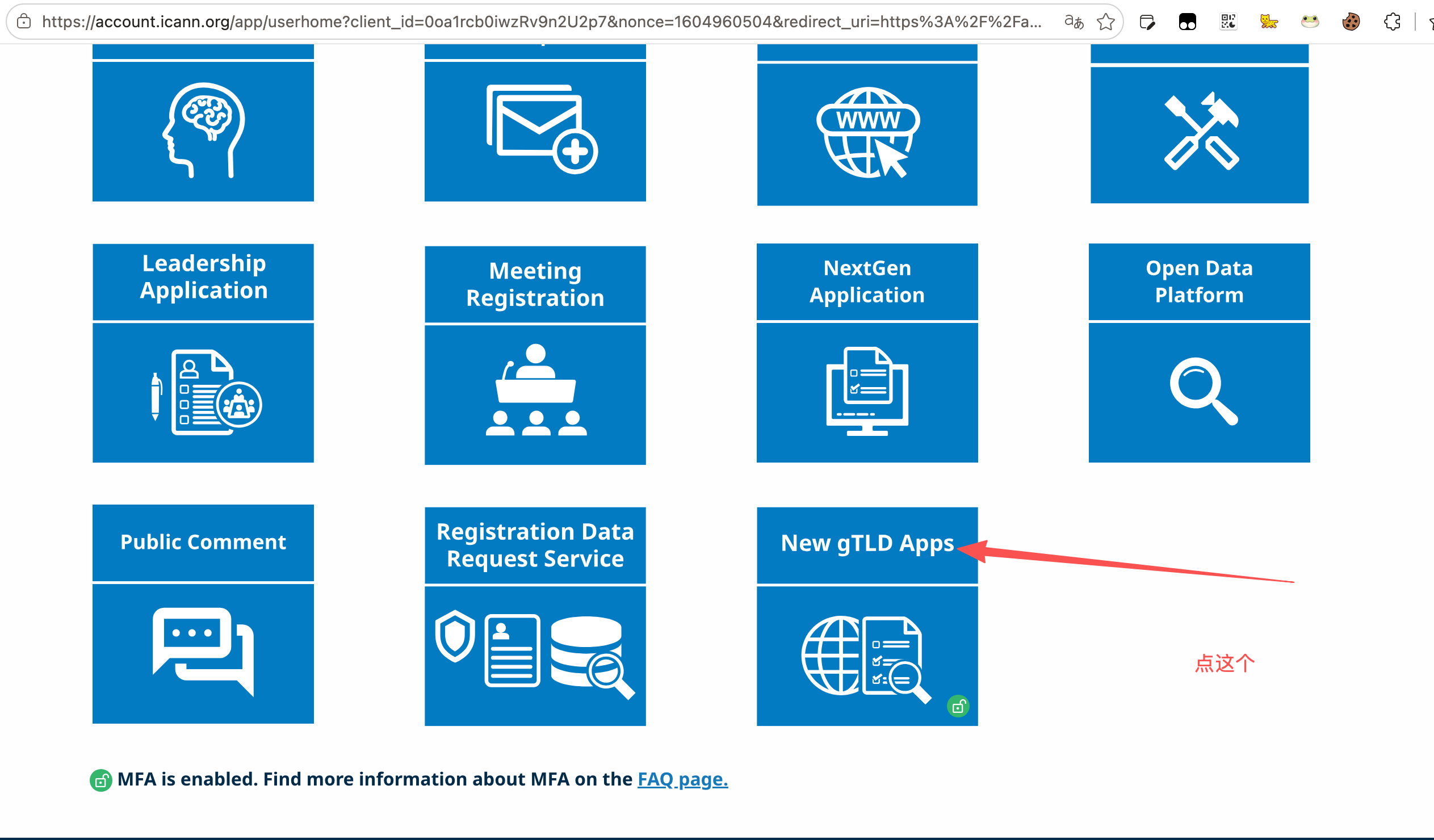Click the brain head profile icon tile
The height and width of the screenshot is (840, 1434).
click(x=203, y=132)
